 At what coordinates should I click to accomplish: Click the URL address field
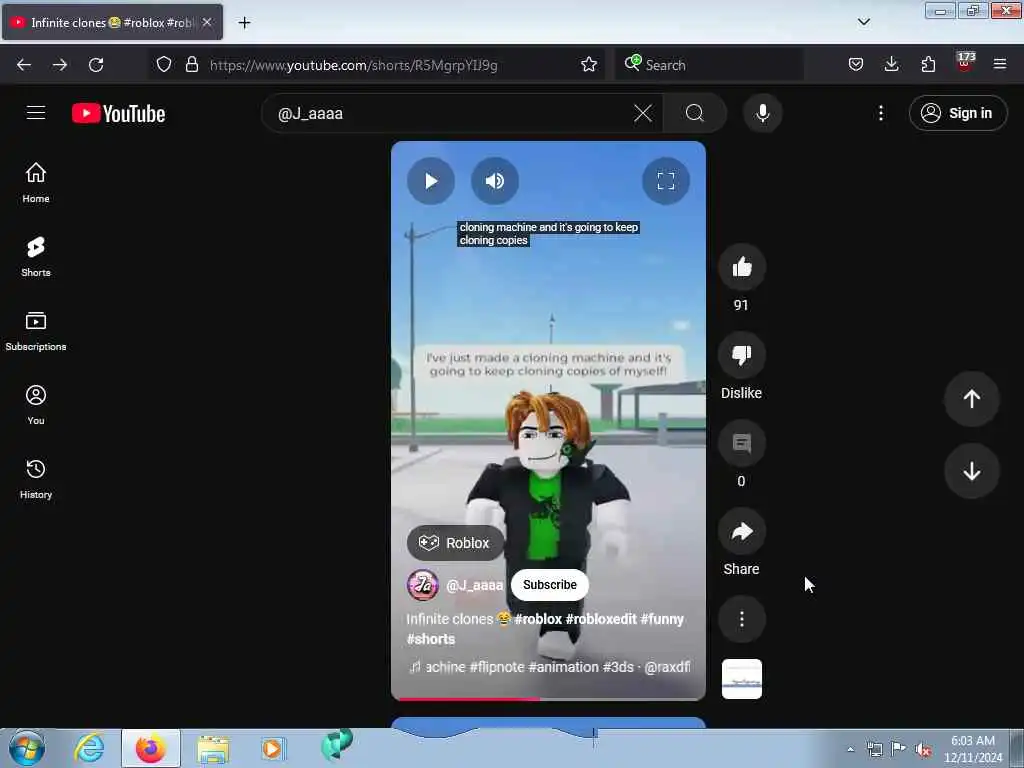click(391, 65)
